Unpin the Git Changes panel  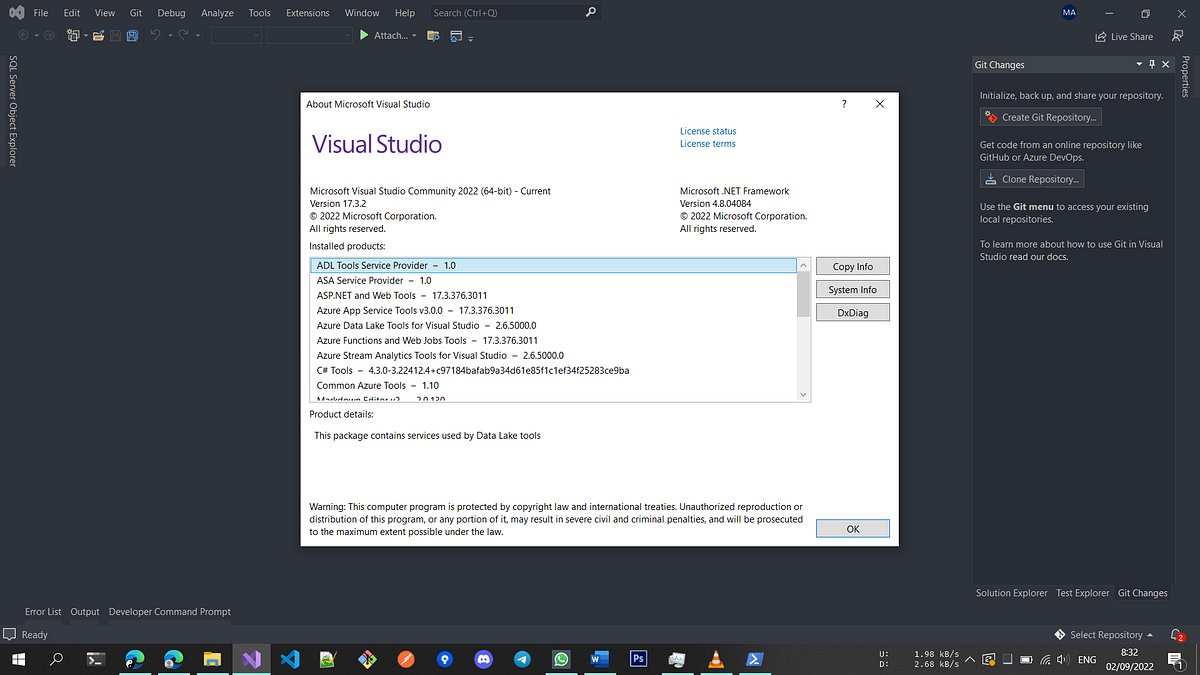click(x=1152, y=64)
